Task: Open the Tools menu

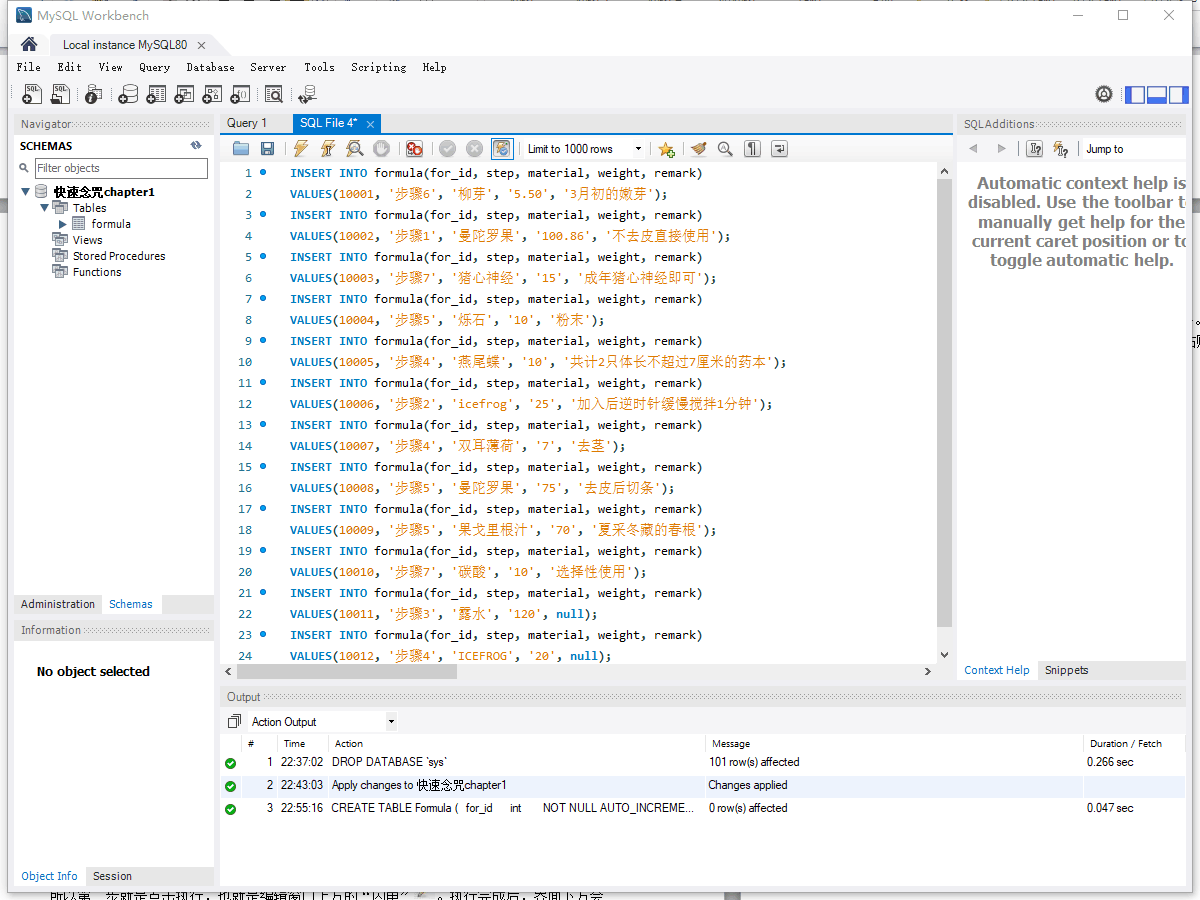Action: (x=320, y=67)
